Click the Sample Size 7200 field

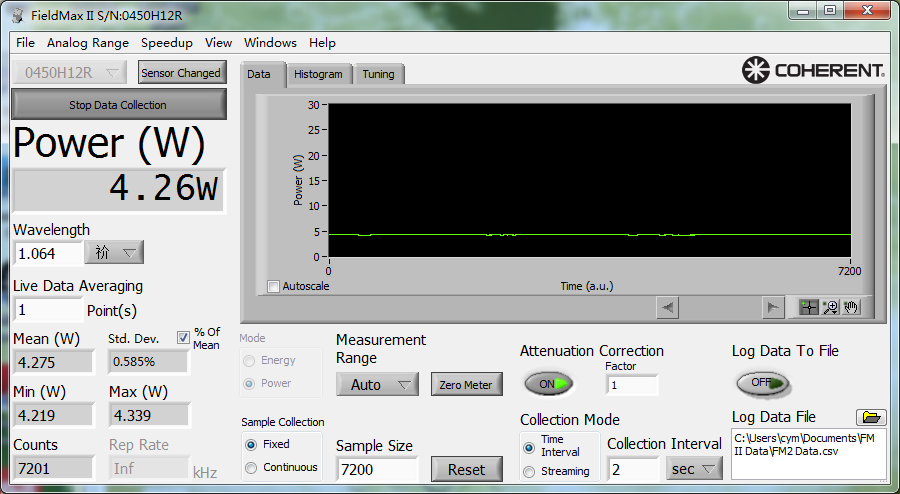(x=377, y=470)
